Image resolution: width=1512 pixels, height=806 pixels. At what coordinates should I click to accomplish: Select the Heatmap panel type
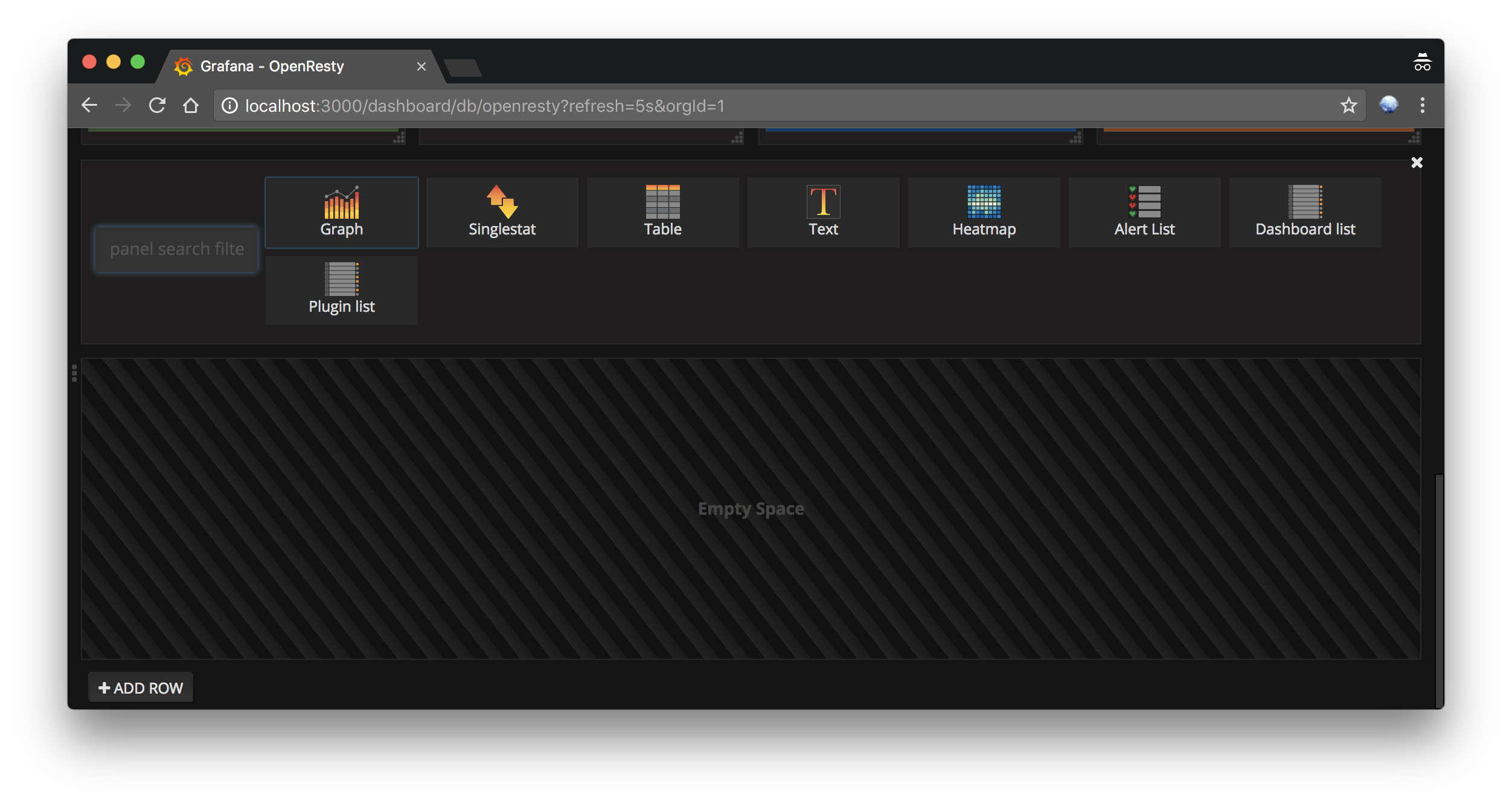coord(984,212)
